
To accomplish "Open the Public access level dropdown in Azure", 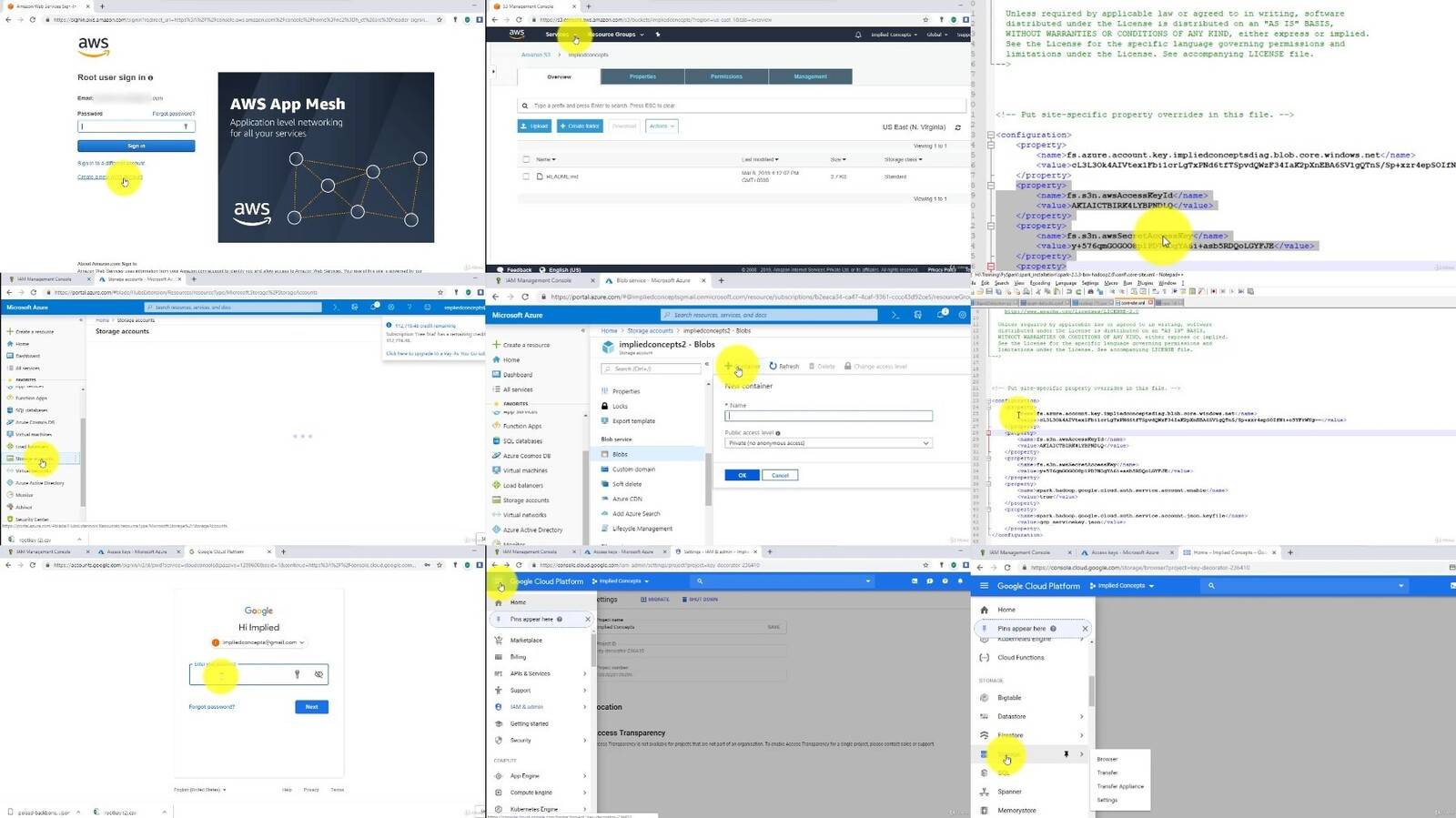I will pyautogui.click(x=828, y=443).
